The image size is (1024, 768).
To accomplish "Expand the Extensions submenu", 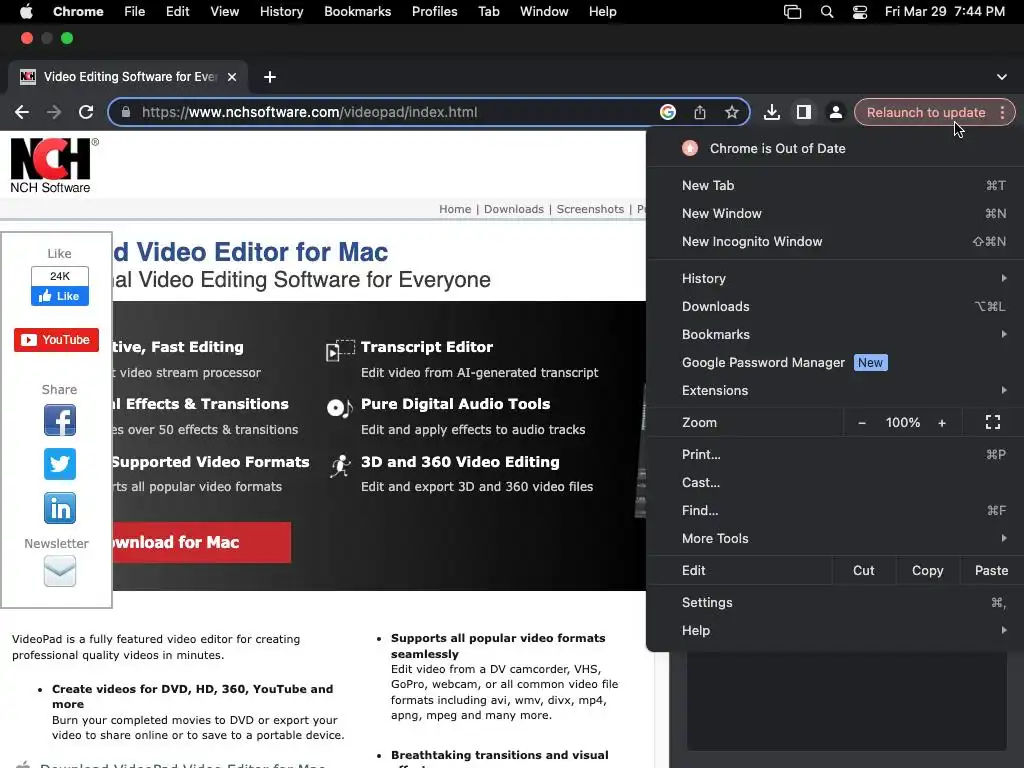I will pos(835,391).
